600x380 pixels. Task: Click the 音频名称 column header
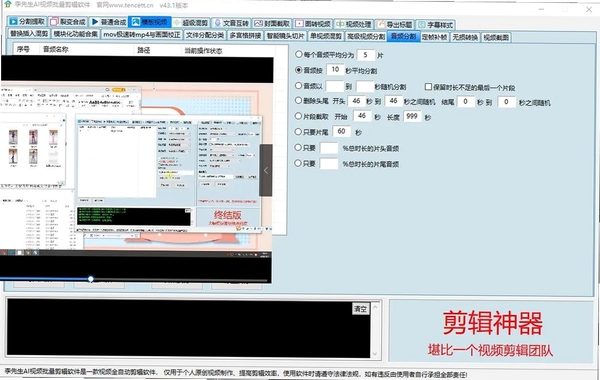[55, 49]
